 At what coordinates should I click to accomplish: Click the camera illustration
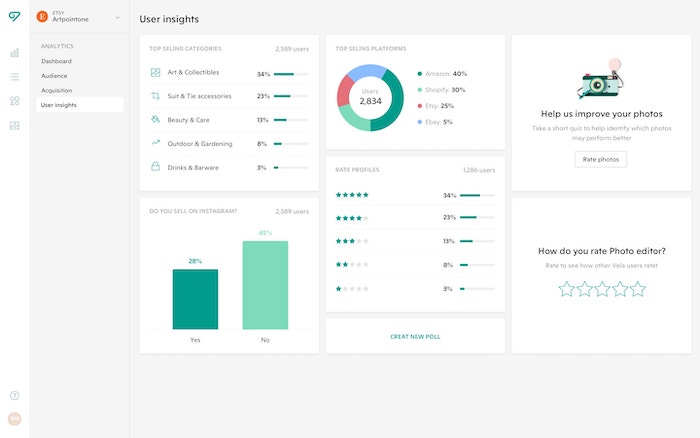point(600,79)
